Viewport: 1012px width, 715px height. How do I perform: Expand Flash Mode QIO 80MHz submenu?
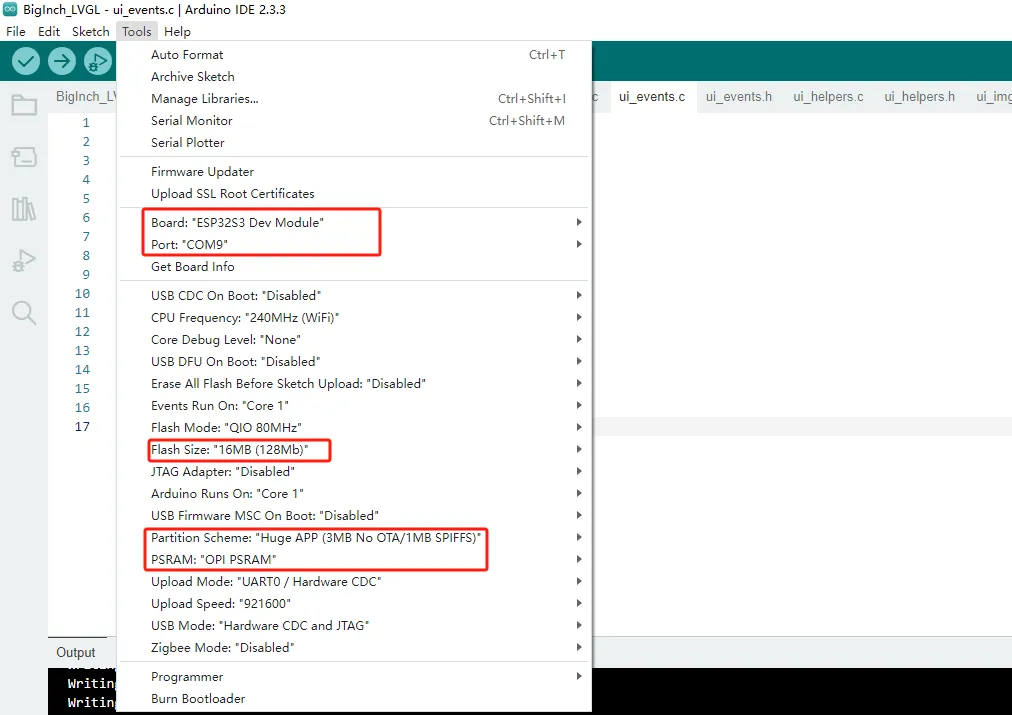(x=354, y=427)
